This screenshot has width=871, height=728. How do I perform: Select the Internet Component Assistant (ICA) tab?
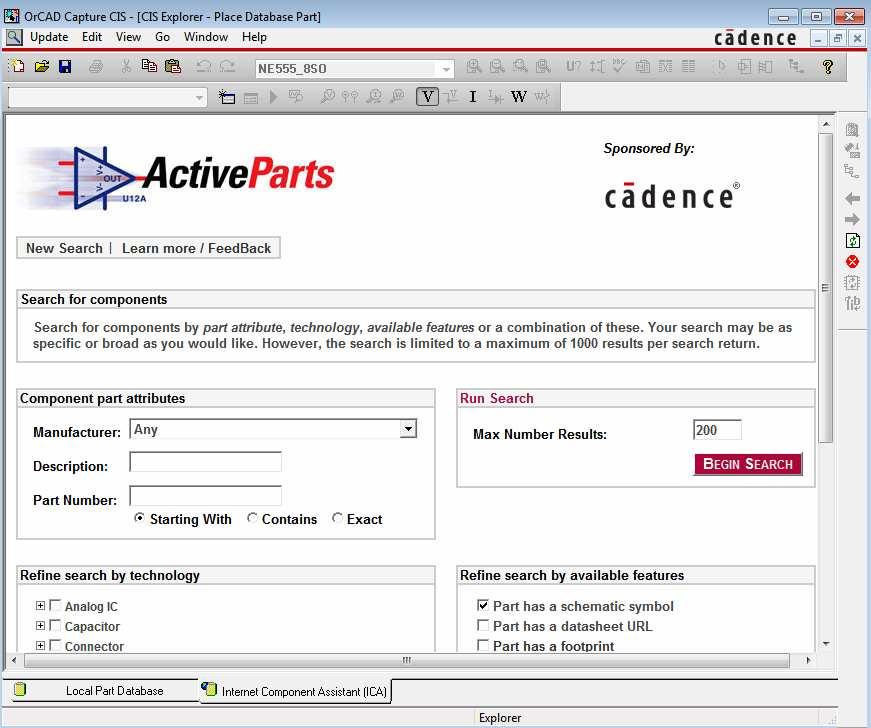[296, 691]
